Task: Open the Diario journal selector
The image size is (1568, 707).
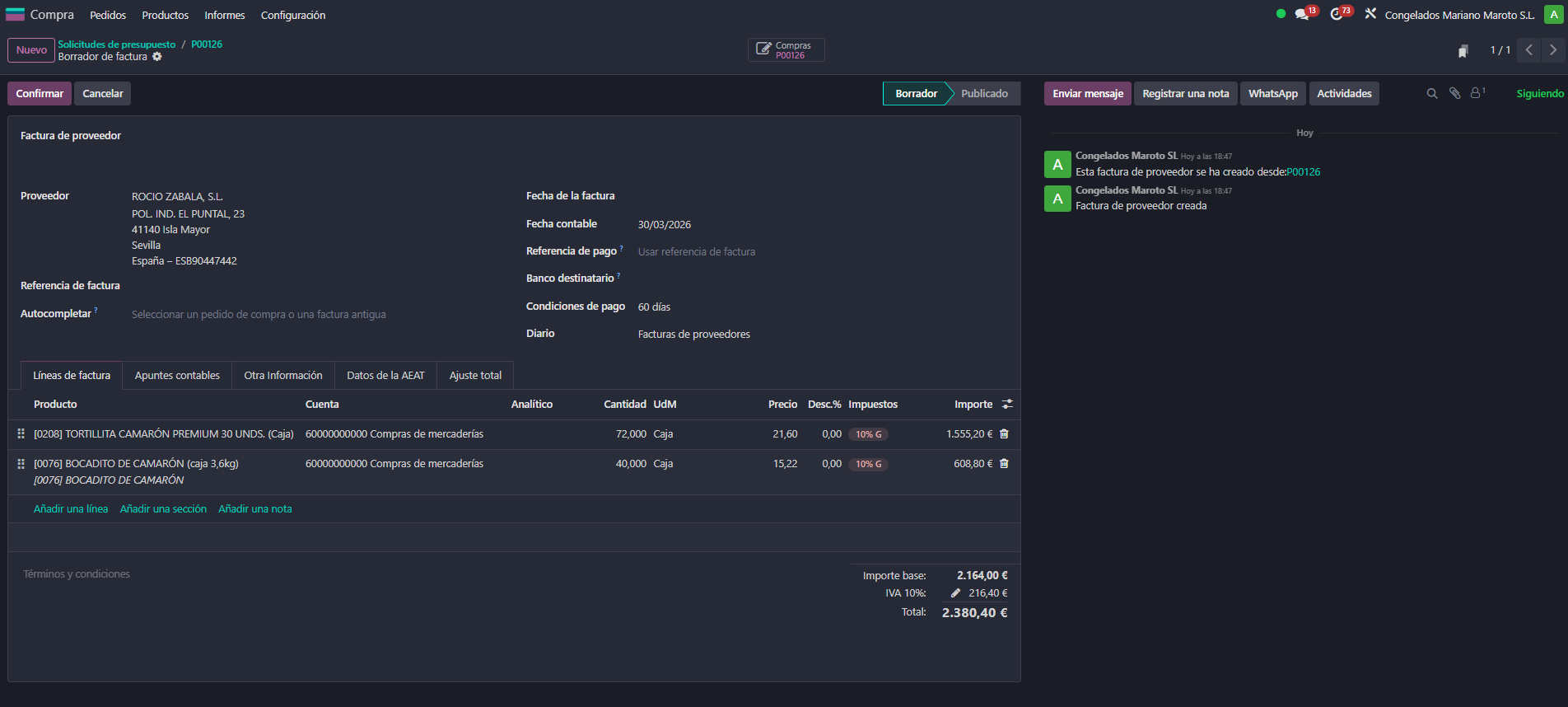Action: pos(741,335)
